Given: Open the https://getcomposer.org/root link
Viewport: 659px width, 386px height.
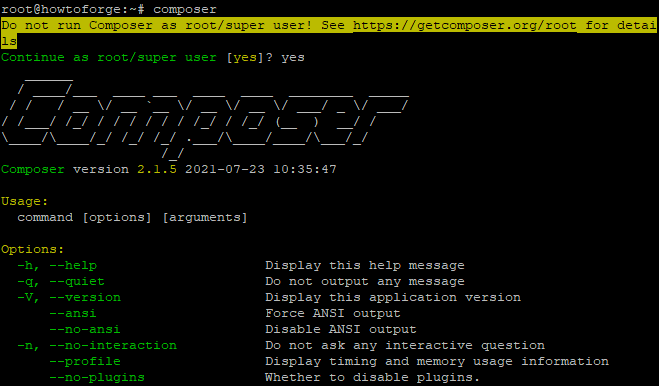Looking at the screenshot, I should click(464, 26).
